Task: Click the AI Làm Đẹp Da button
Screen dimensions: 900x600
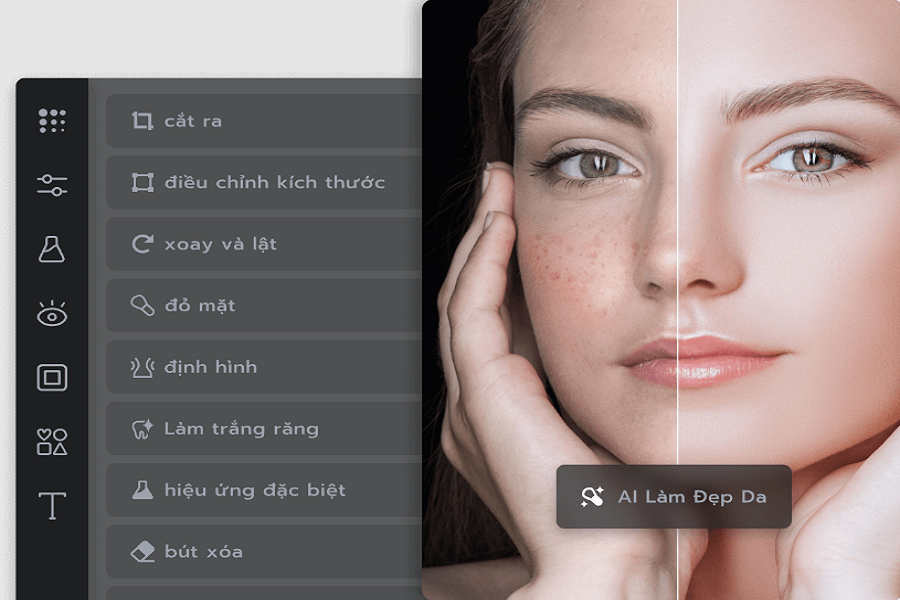Action: 674,497
